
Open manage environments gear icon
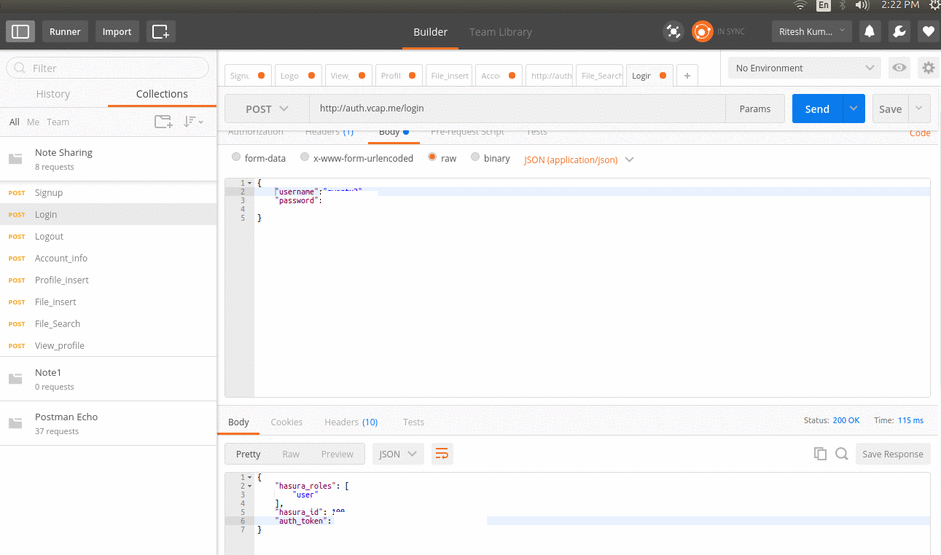tap(928, 68)
